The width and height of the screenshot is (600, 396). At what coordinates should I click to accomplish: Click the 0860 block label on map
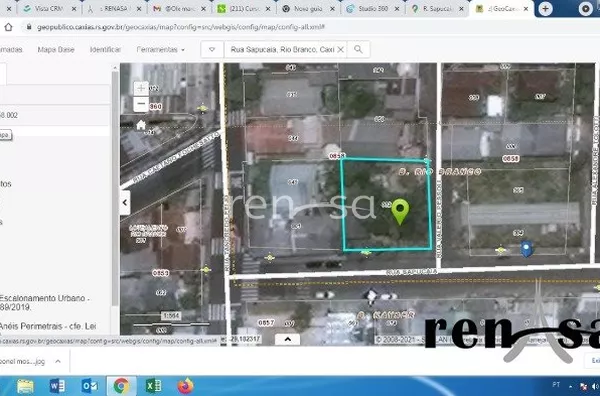tap(156, 106)
